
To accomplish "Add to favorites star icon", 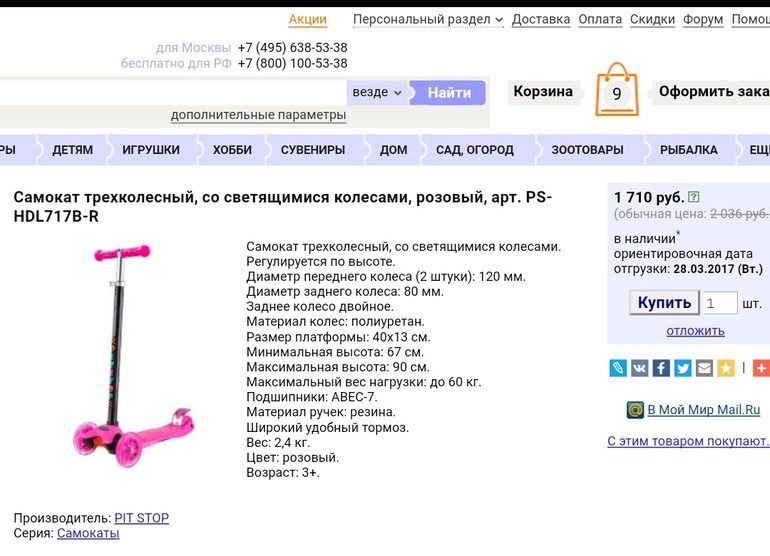I will click(726, 368).
